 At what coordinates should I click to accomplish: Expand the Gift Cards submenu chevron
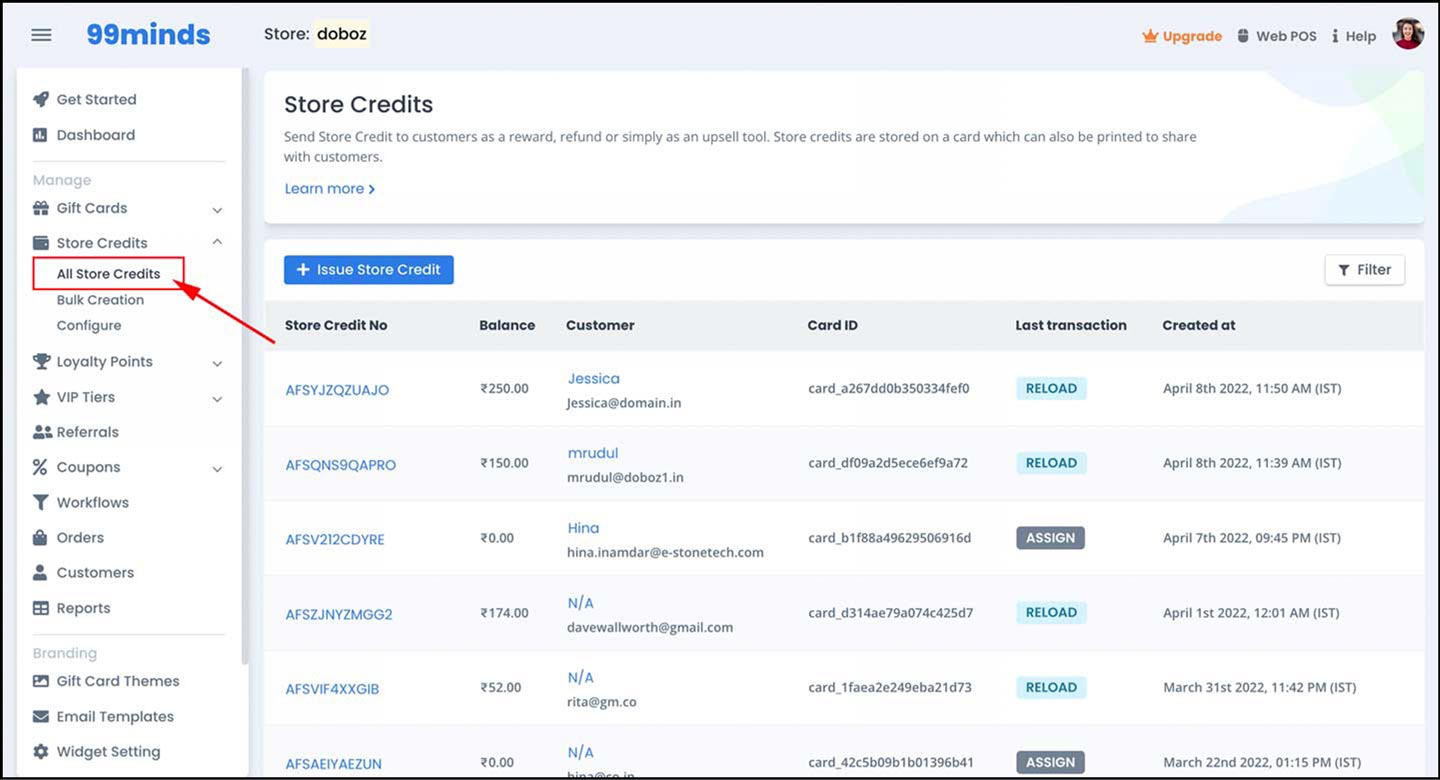(x=217, y=210)
